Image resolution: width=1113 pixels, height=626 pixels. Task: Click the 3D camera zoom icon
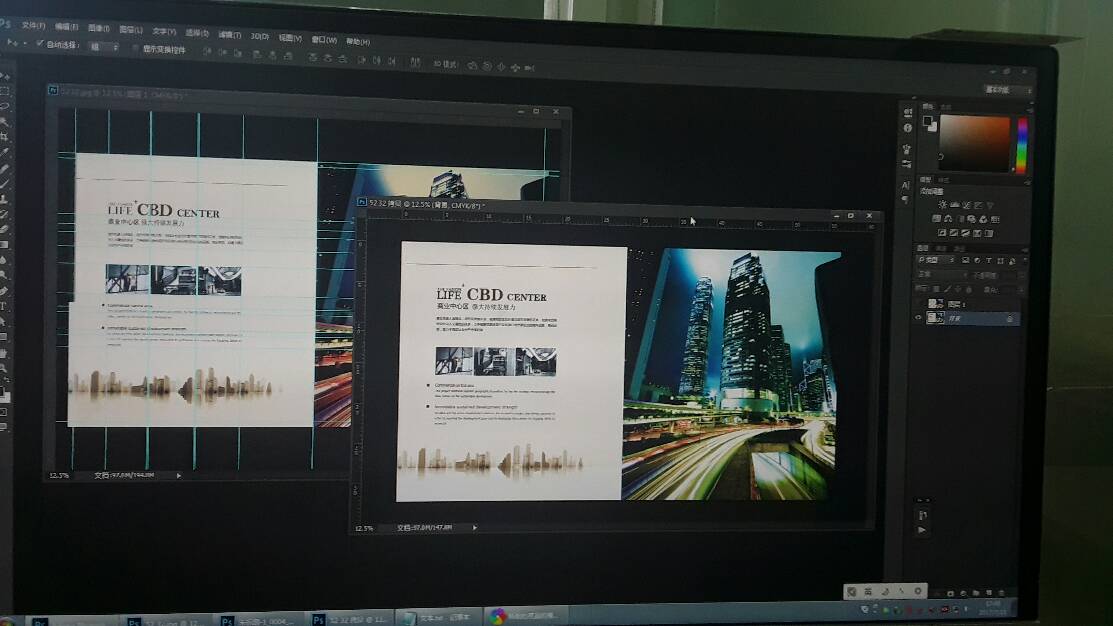pyautogui.click(x=529, y=68)
